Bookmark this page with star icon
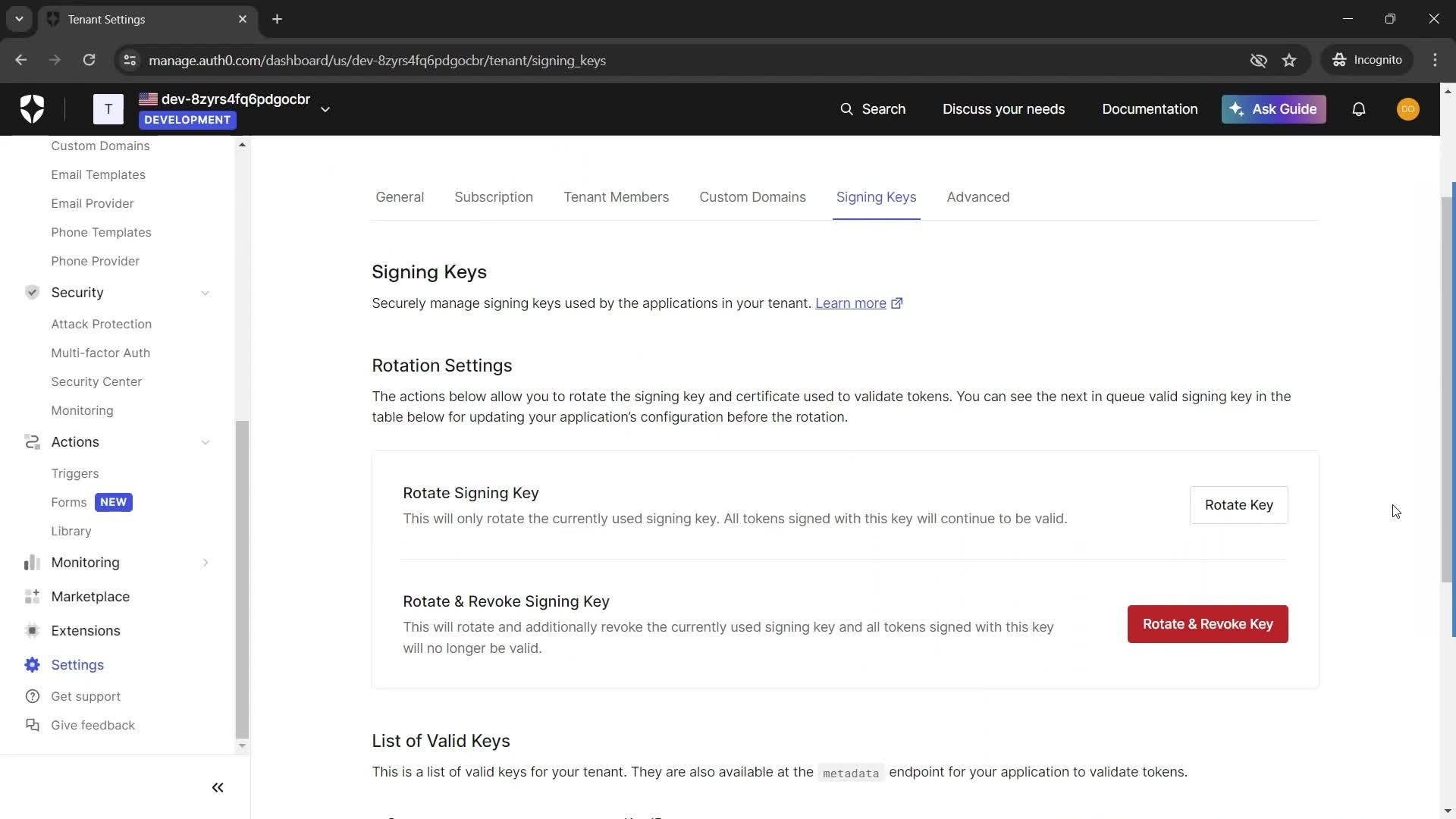This screenshot has width=1456, height=819. (1289, 60)
